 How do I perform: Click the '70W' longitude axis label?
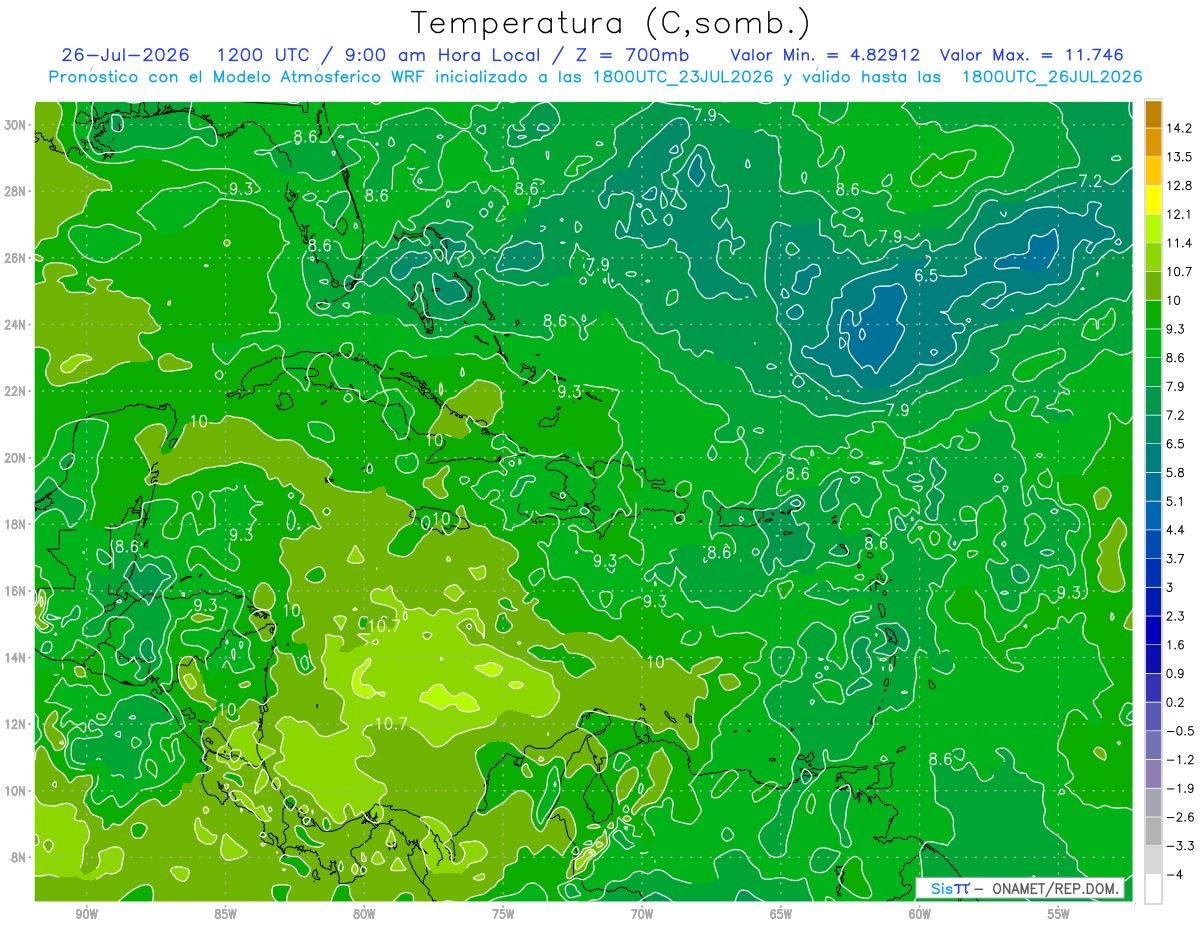(x=642, y=914)
